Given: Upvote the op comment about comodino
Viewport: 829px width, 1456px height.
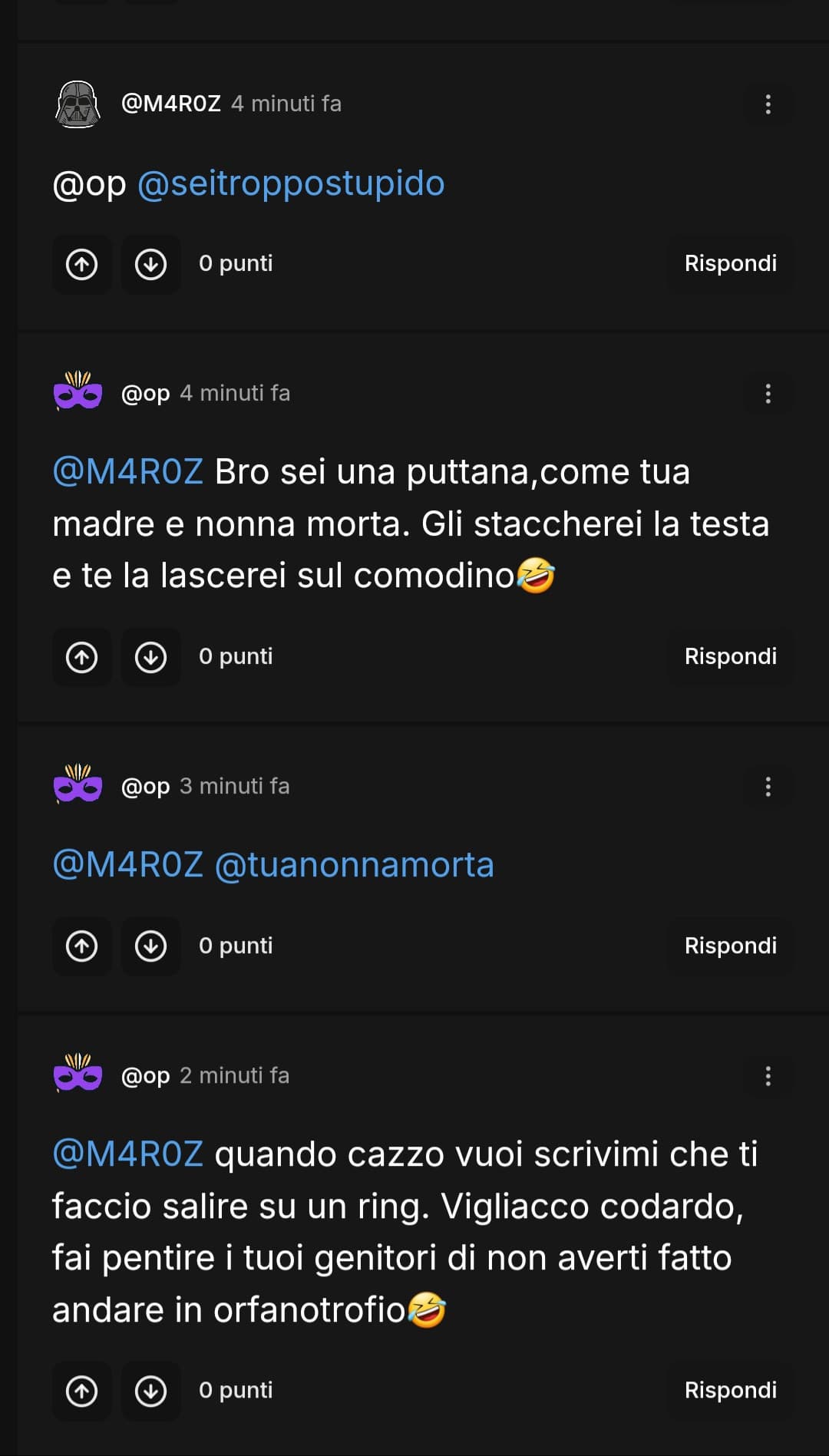Looking at the screenshot, I should coord(82,657).
